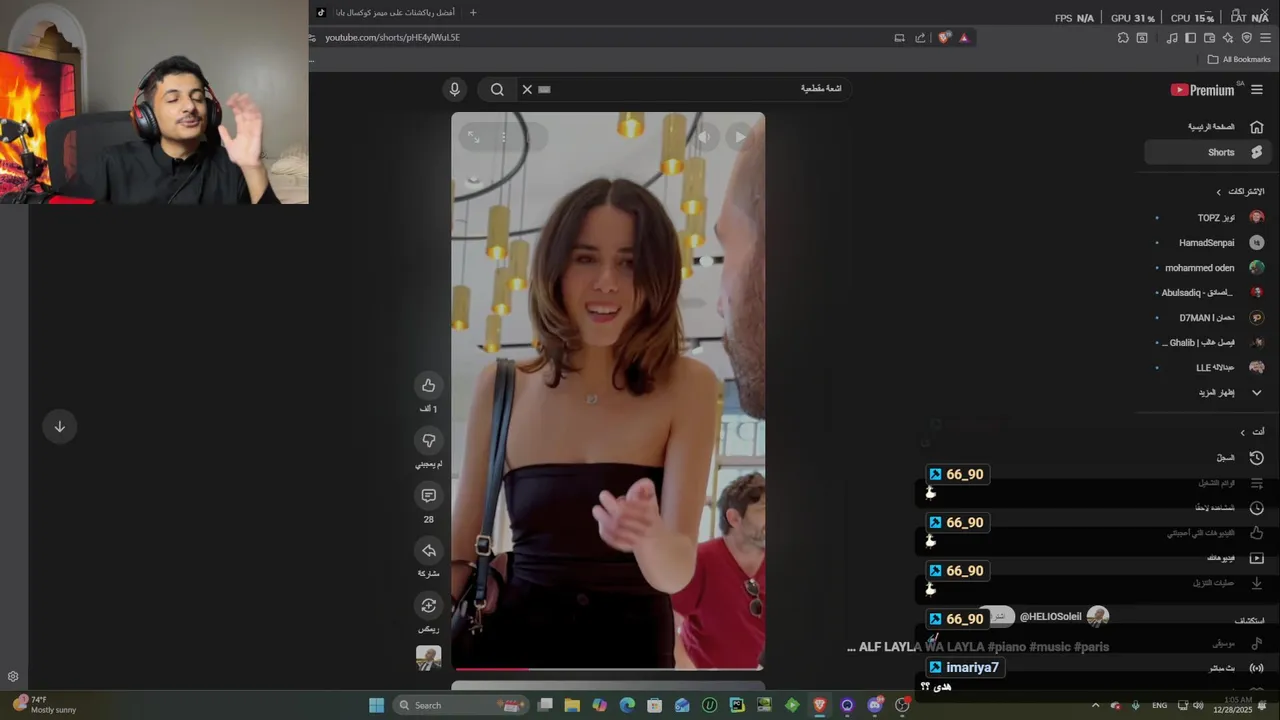
Task: Expand the Subscriptions section header
Action: [1240, 191]
